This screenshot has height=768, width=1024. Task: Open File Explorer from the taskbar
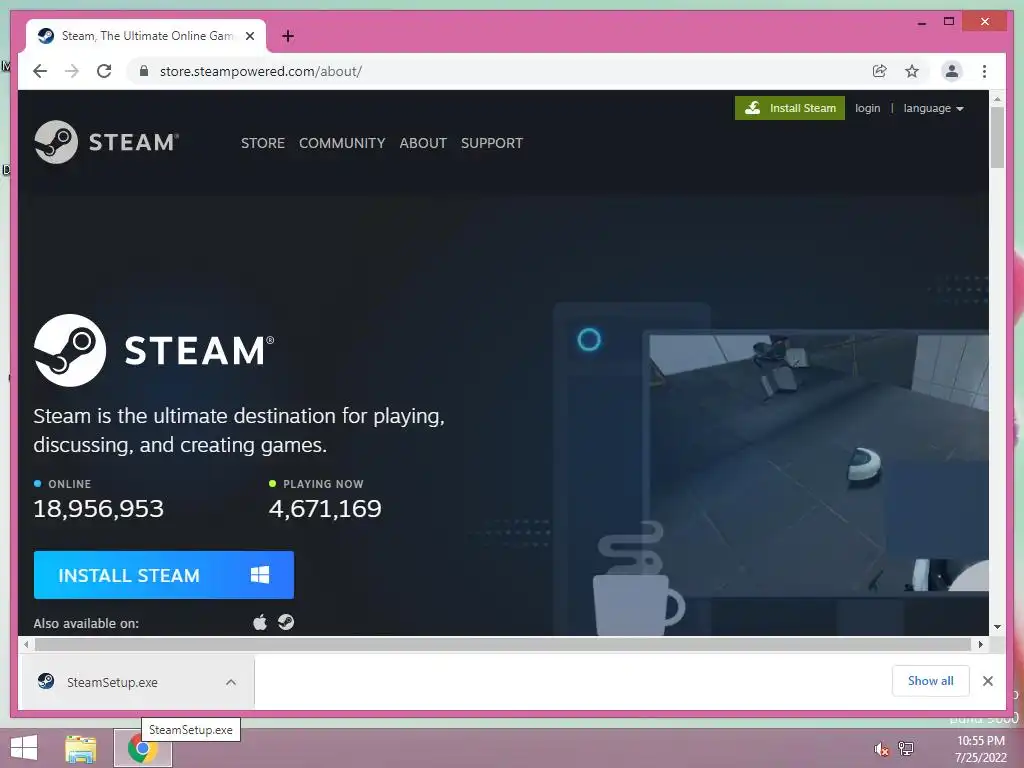pos(81,748)
